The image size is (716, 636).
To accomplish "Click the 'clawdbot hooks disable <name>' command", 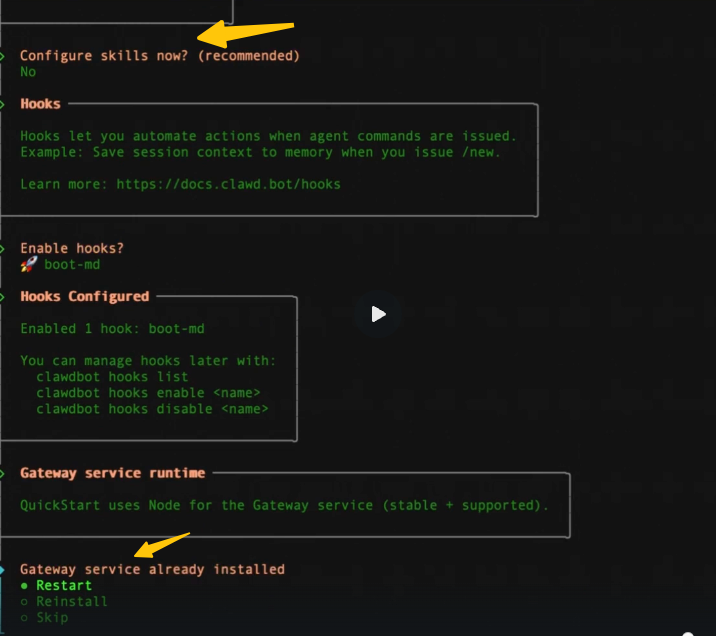I will (152, 409).
